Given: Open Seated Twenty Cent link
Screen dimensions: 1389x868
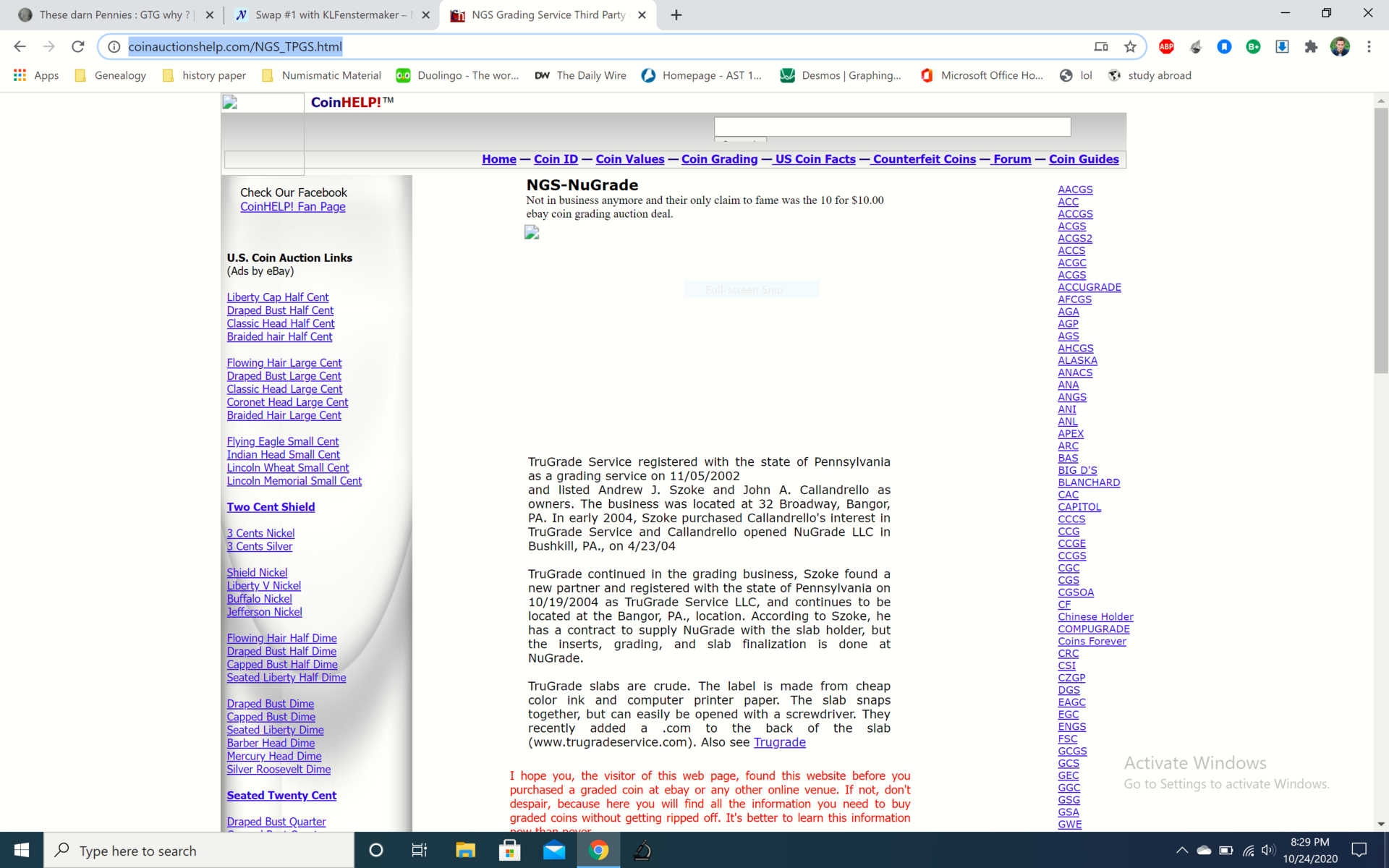Looking at the screenshot, I should click(x=281, y=796).
